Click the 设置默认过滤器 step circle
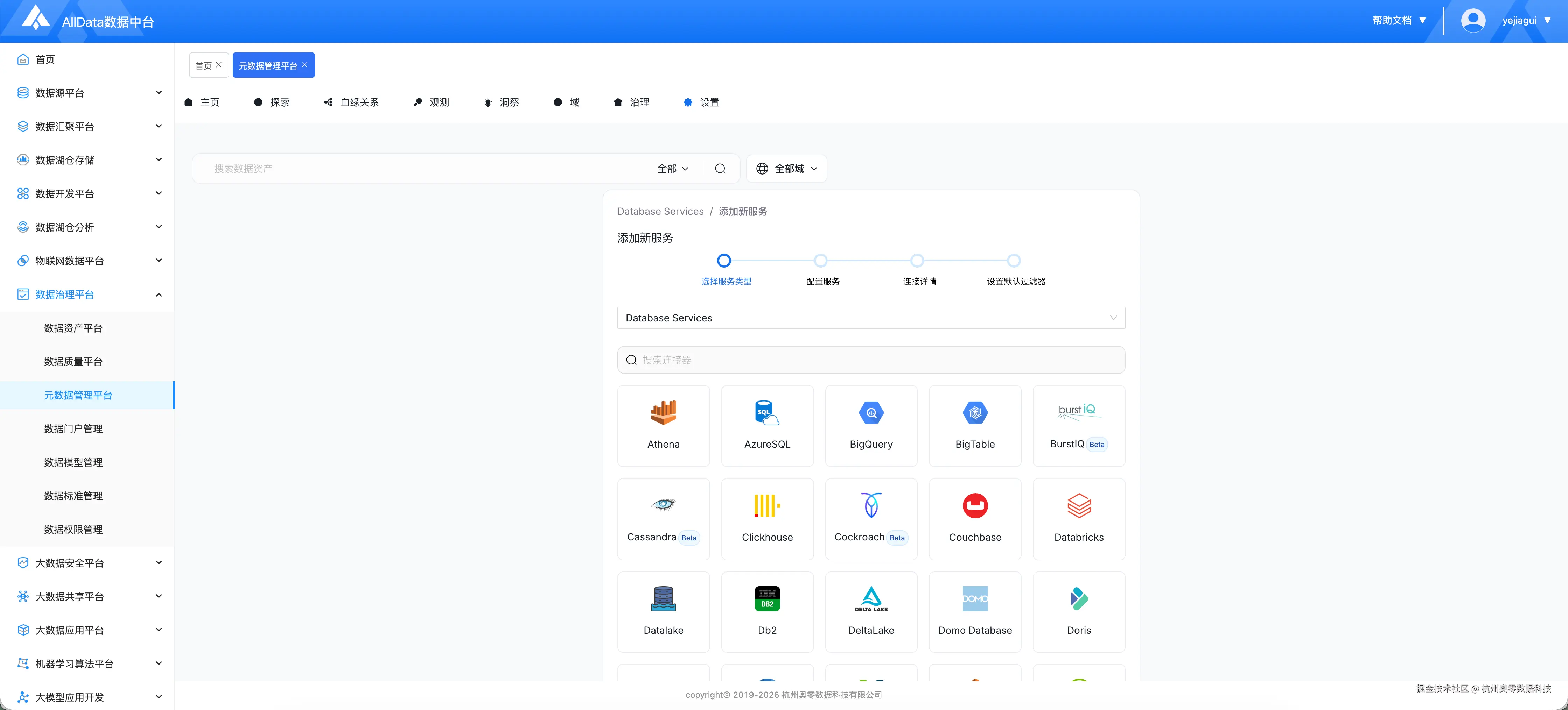1568x710 pixels. 1013,261
